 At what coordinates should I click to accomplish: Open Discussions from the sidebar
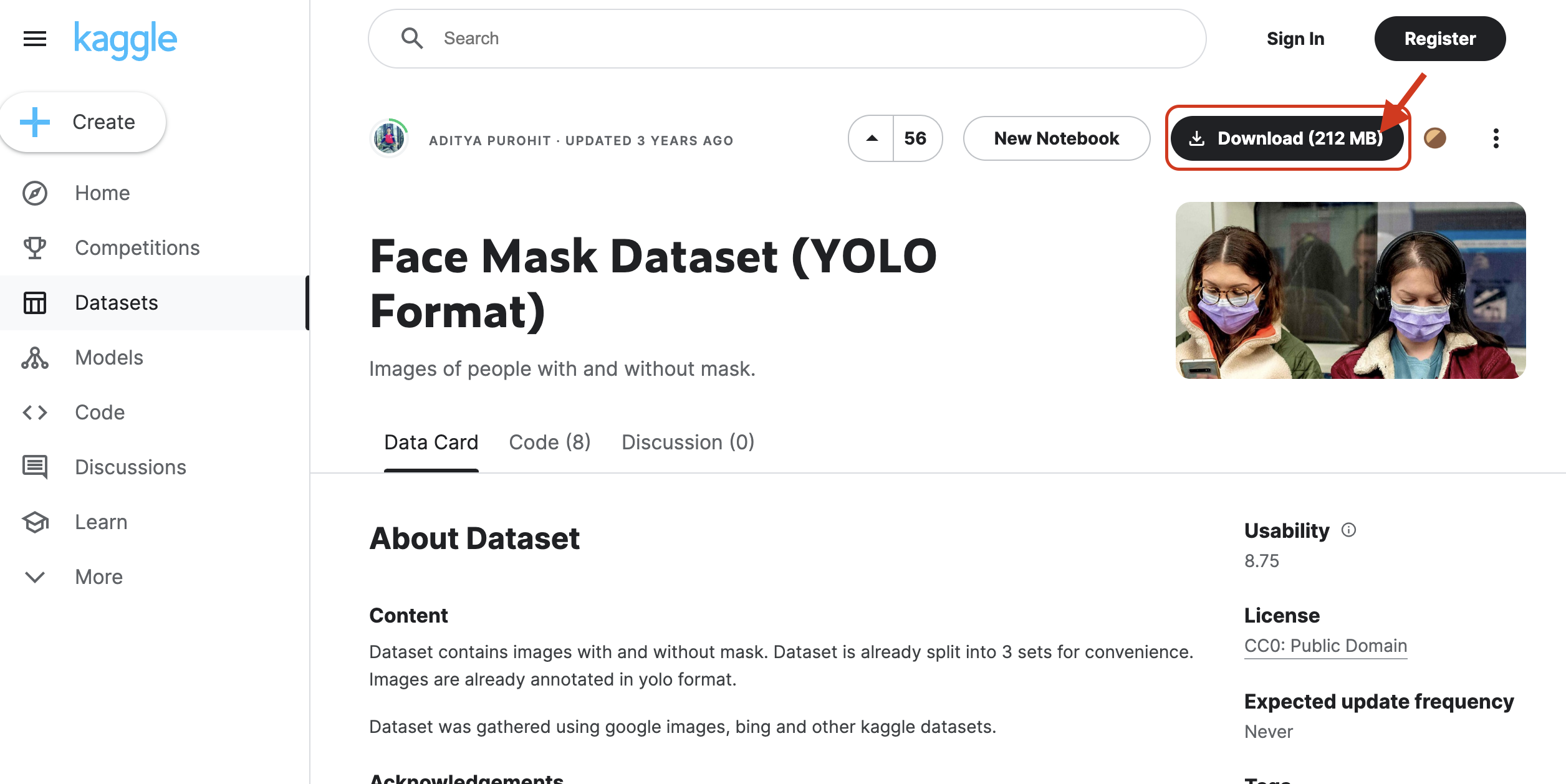[34, 467]
